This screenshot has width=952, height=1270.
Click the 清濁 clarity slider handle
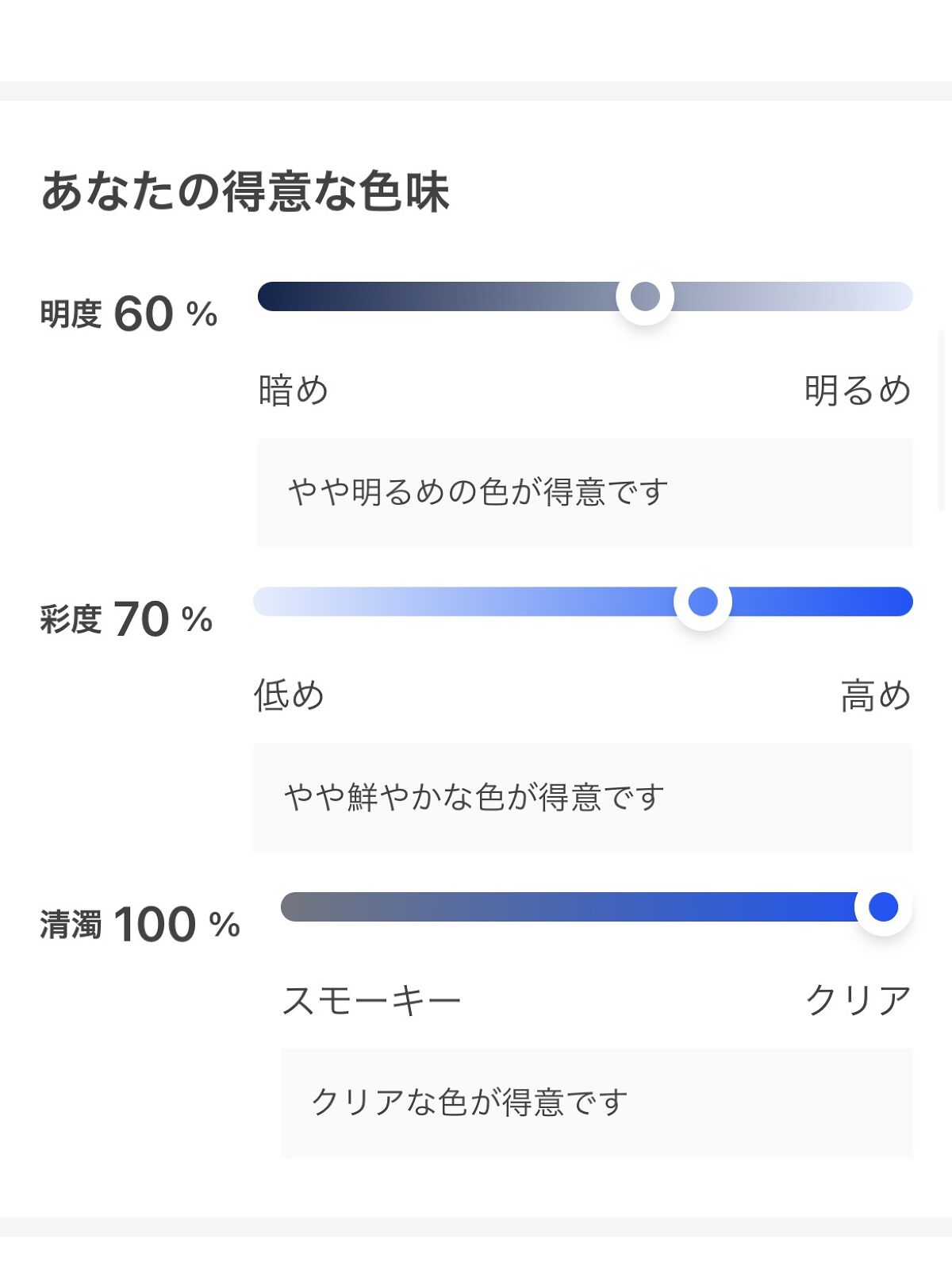click(883, 906)
